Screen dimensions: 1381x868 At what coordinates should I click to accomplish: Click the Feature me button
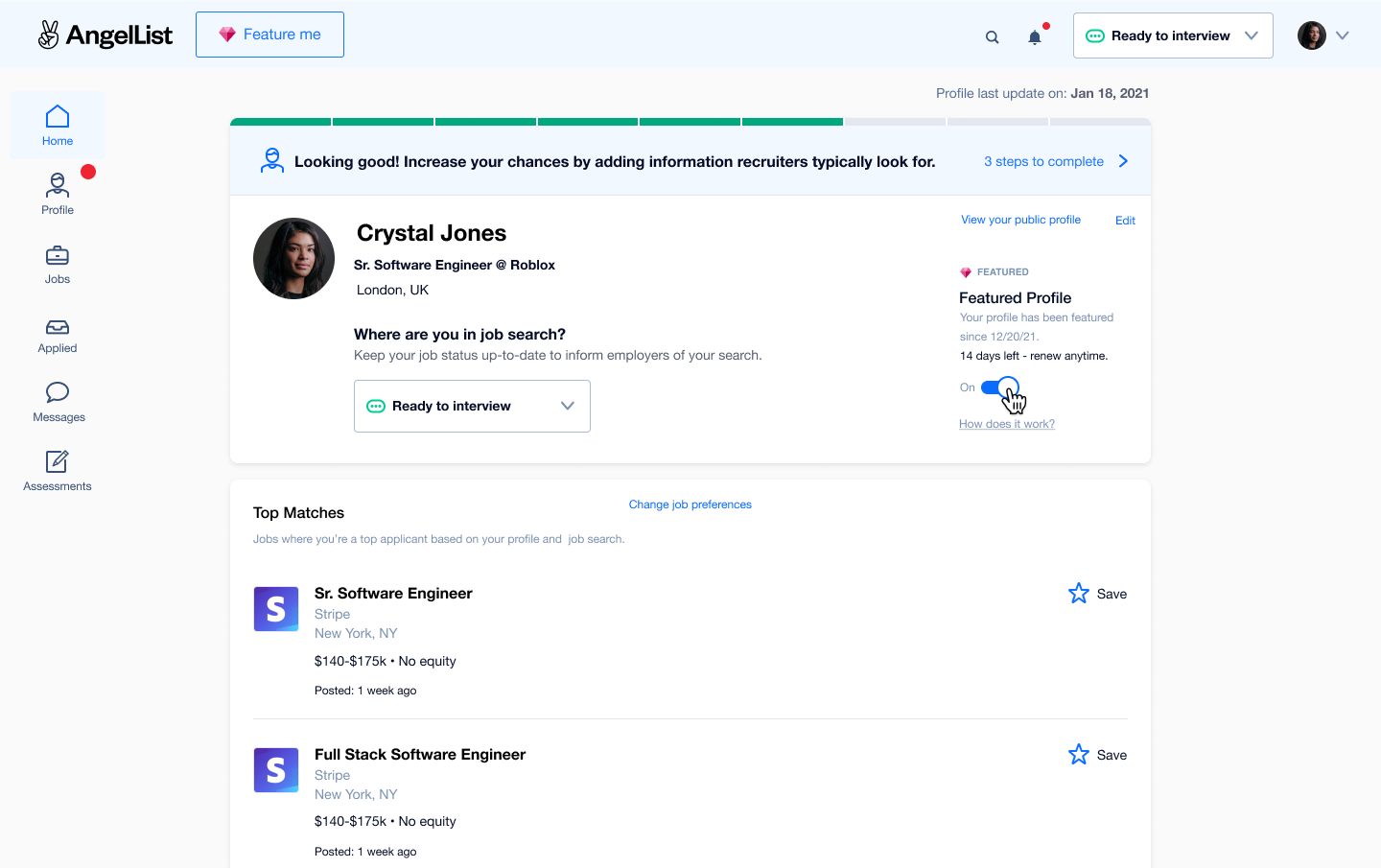tap(269, 34)
